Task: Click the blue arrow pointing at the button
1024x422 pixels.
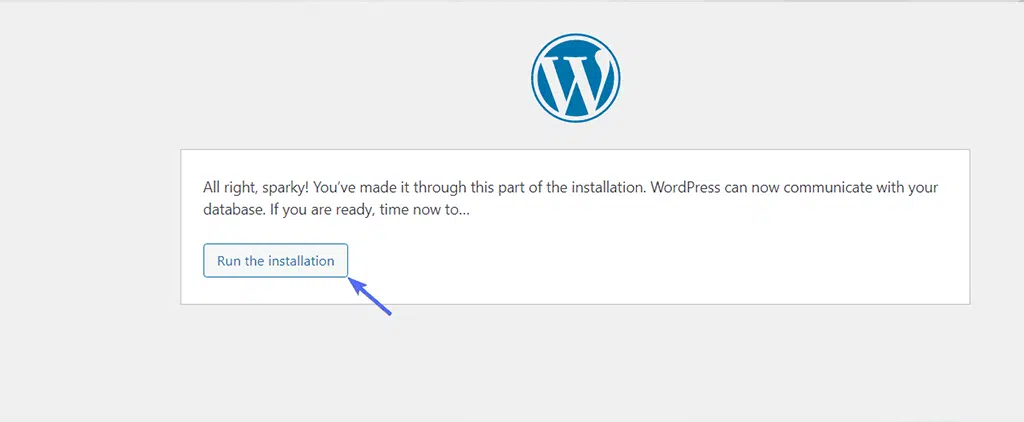Action: 369,296
